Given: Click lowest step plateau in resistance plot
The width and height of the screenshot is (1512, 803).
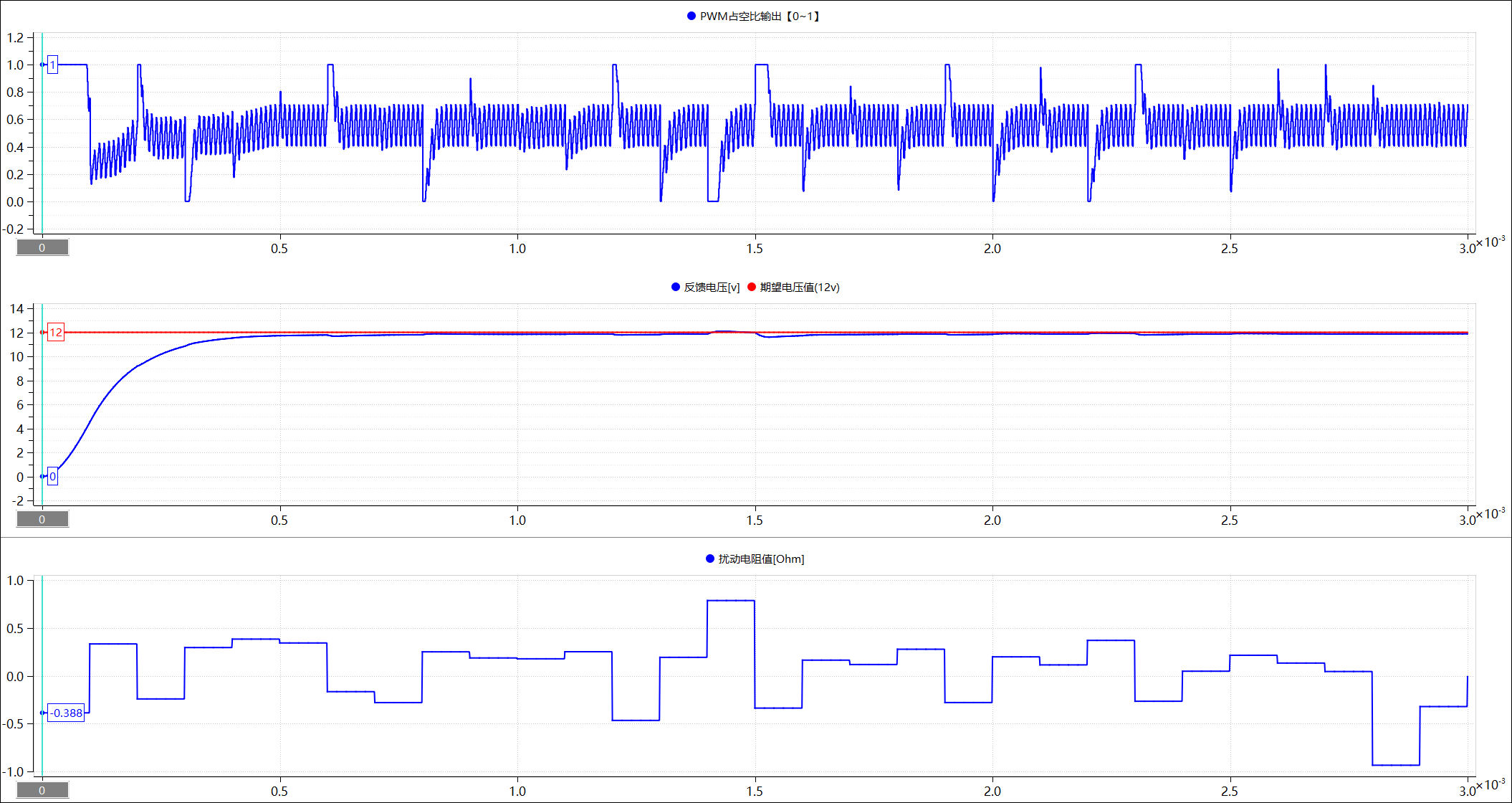Looking at the screenshot, I should pos(1395,765).
